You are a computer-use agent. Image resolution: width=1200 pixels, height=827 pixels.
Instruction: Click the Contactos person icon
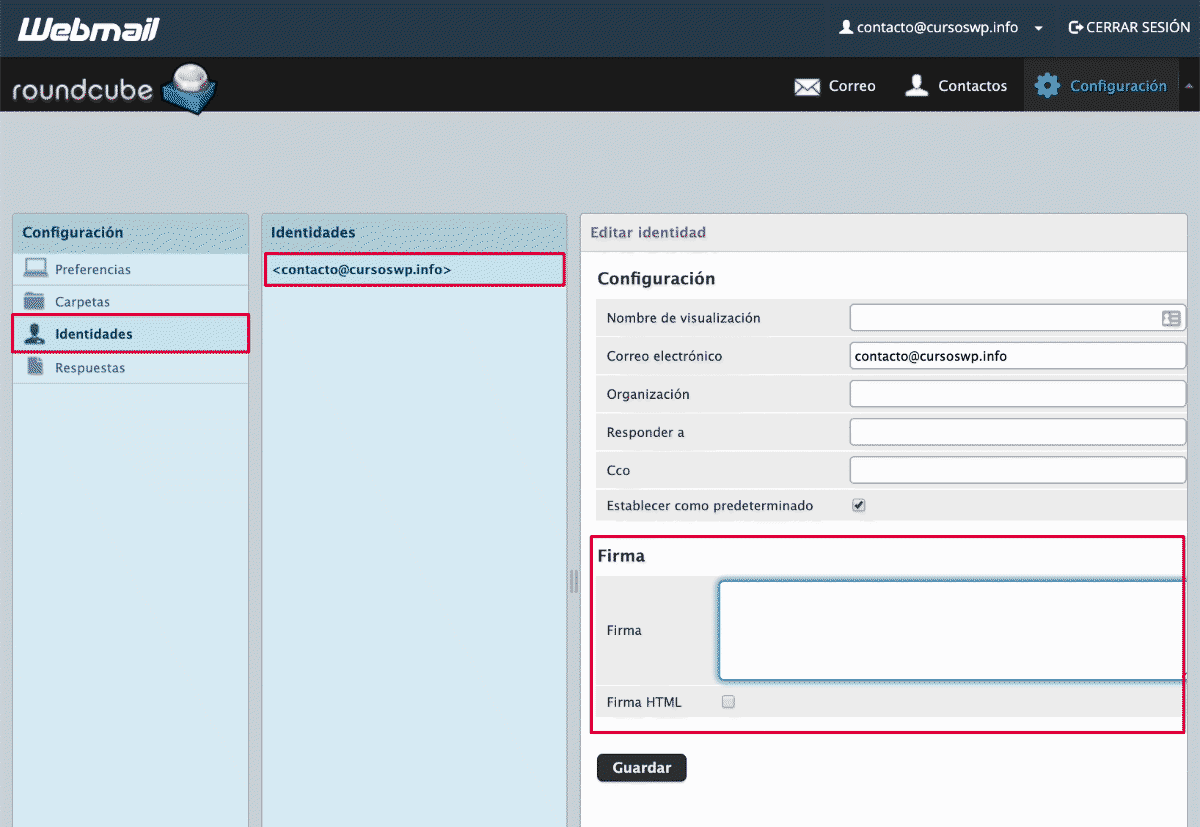[917, 85]
